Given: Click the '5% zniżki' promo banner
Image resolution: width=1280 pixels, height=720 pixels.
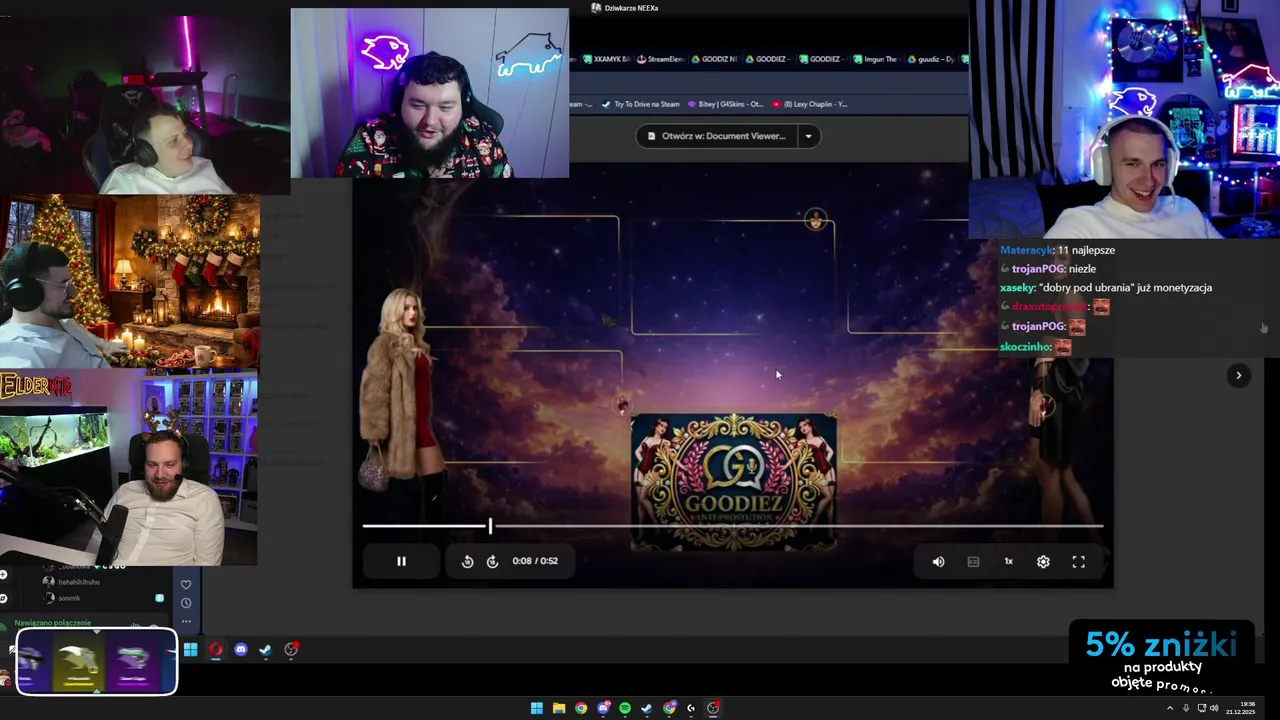Looking at the screenshot, I should (x=1161, y=657).
